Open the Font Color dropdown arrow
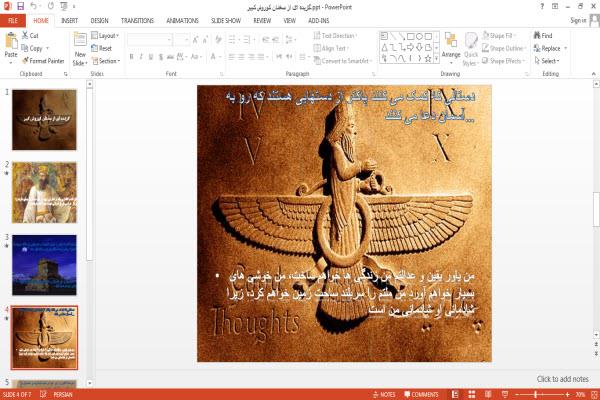The width and height of the screenshot is (600, 400). 220,57
